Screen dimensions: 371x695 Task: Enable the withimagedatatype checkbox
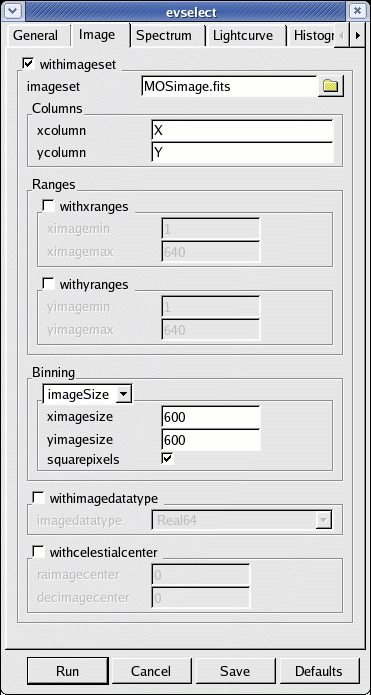pyautogui.click(x=39, y=498)
